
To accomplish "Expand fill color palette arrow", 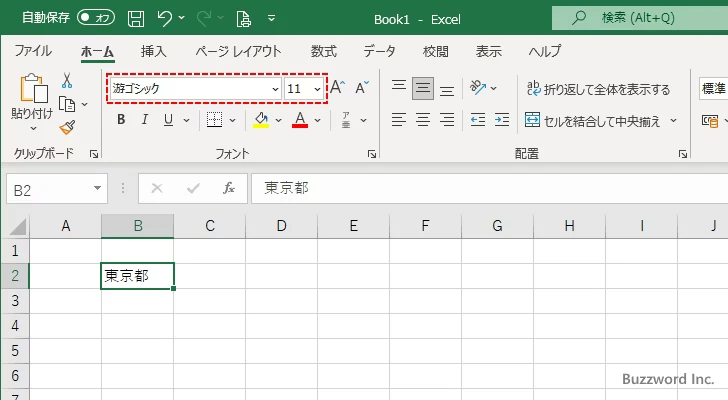I will click(x=279, y=120).
